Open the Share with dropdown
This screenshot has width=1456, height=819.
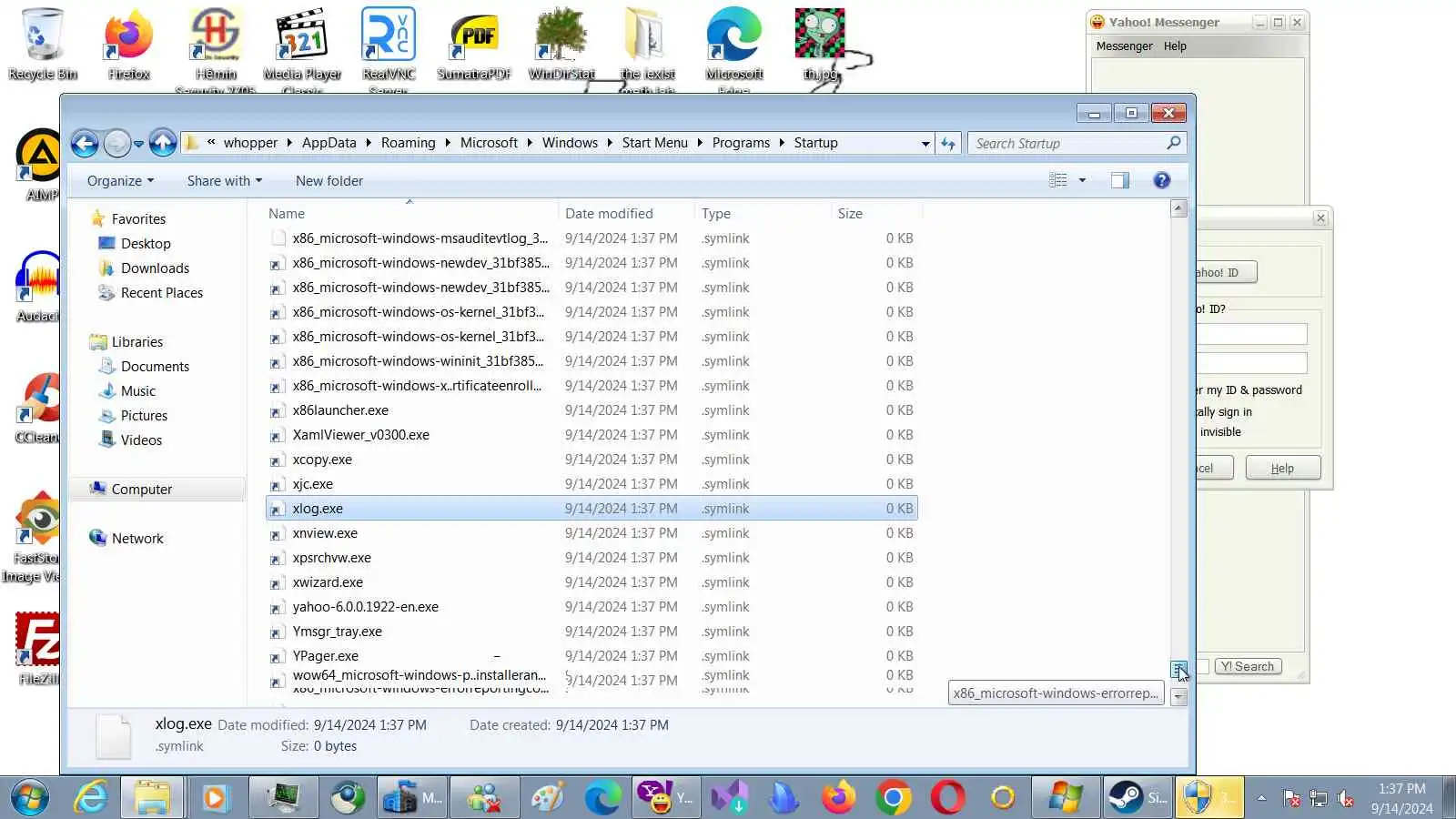225,181
